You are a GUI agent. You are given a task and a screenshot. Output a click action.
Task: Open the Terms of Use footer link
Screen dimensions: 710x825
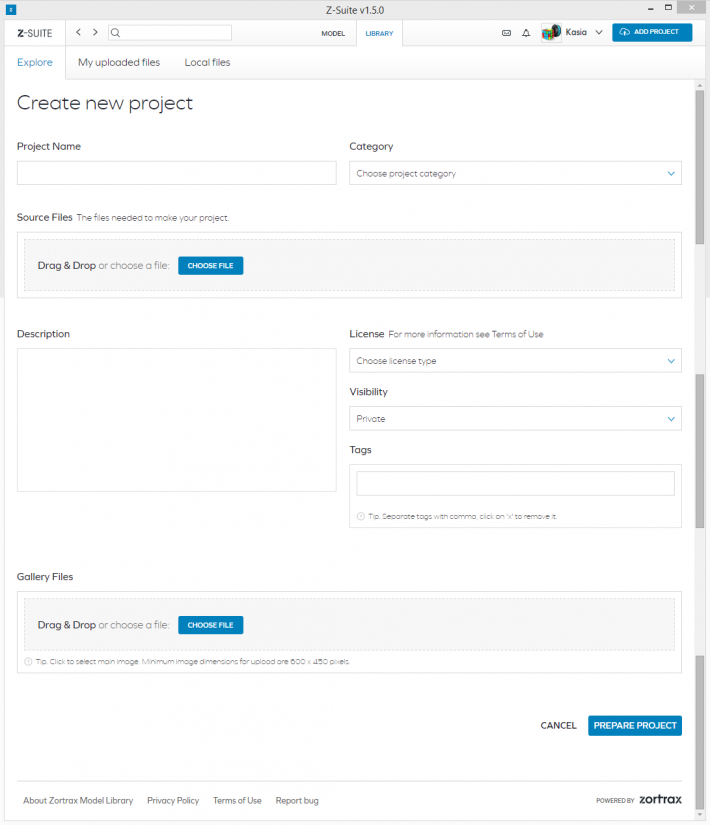[237, 800]
